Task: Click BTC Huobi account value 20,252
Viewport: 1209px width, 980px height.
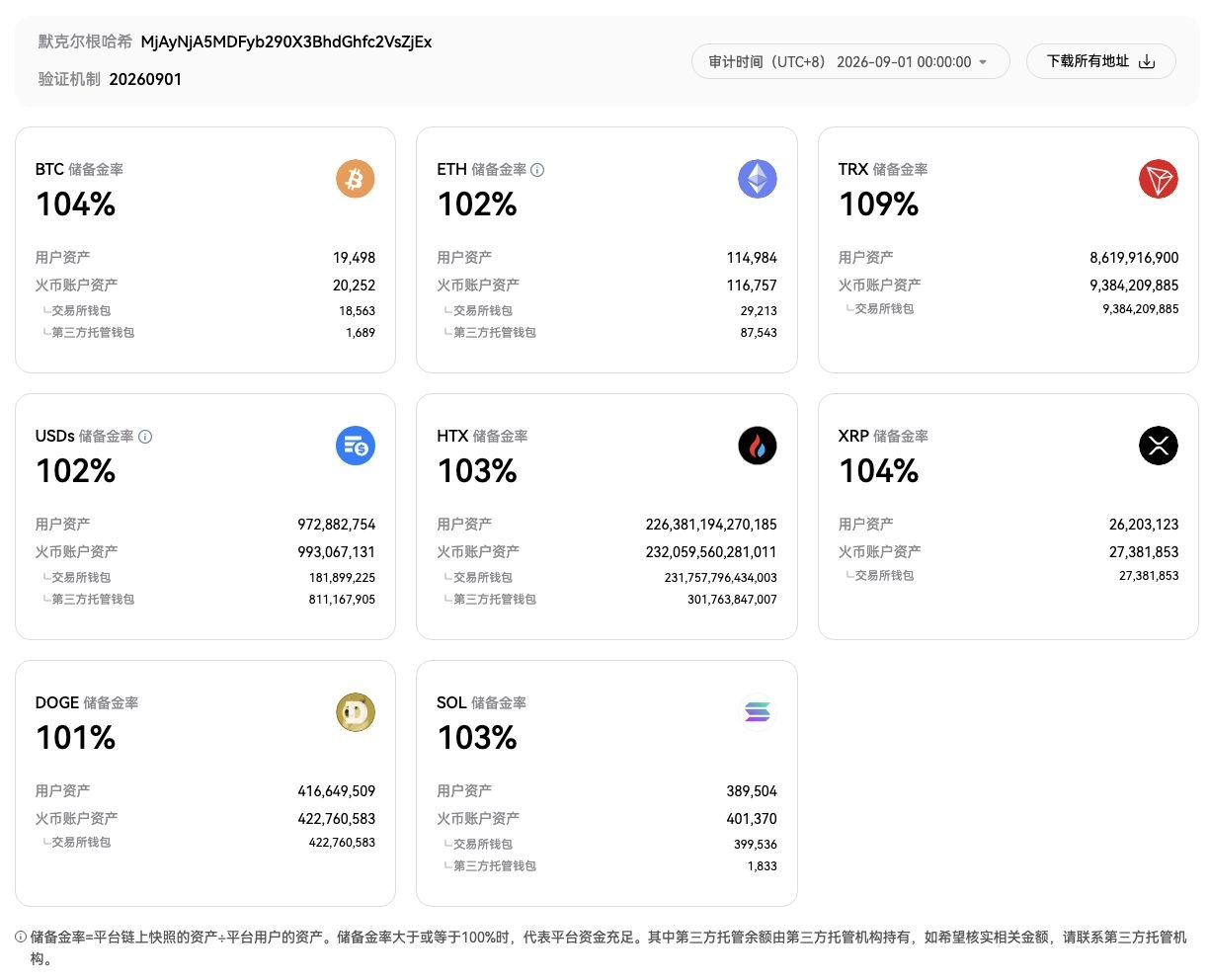Action: 354,286
